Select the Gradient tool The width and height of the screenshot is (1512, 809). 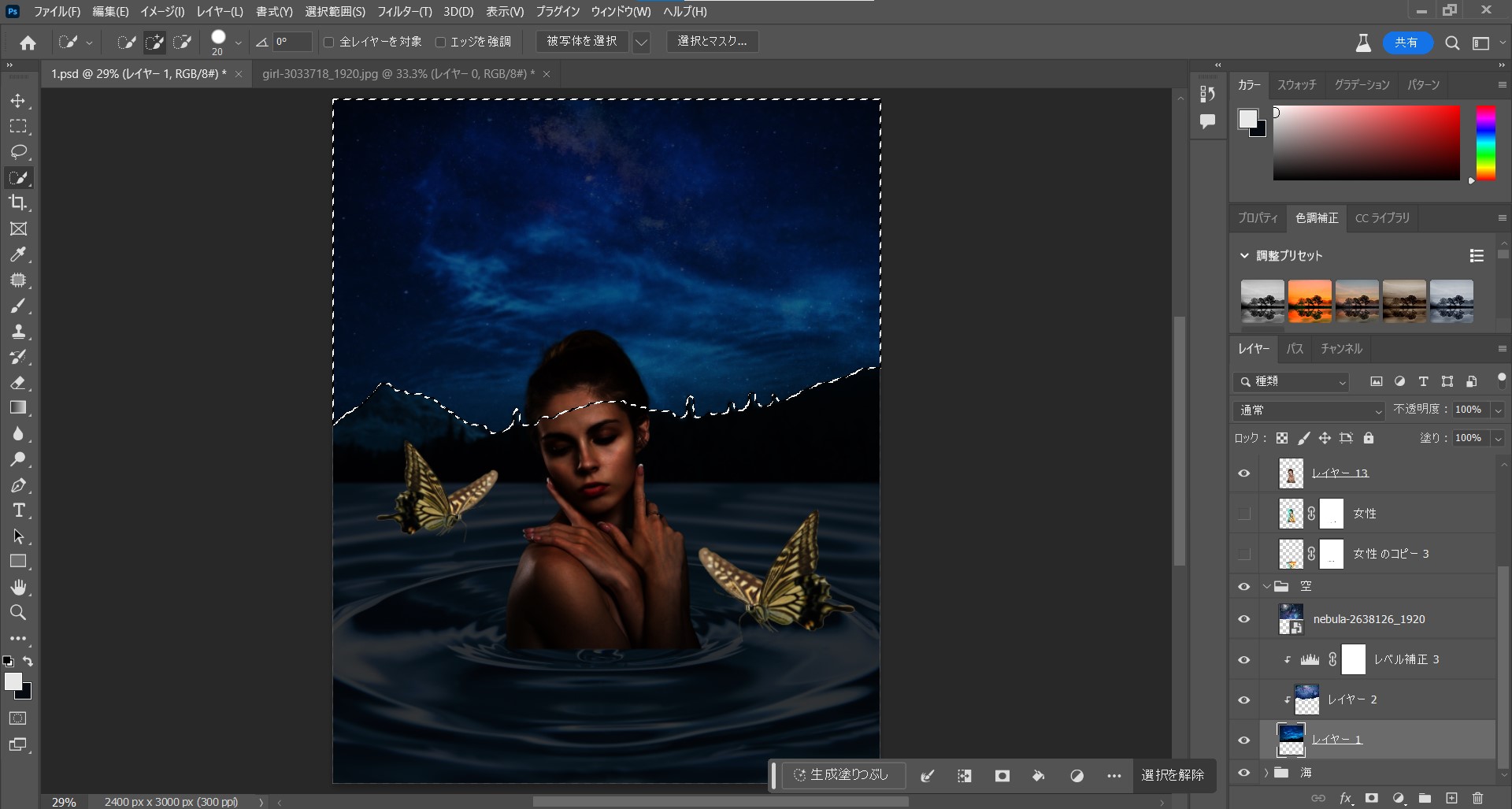click(x=18, y=408)
